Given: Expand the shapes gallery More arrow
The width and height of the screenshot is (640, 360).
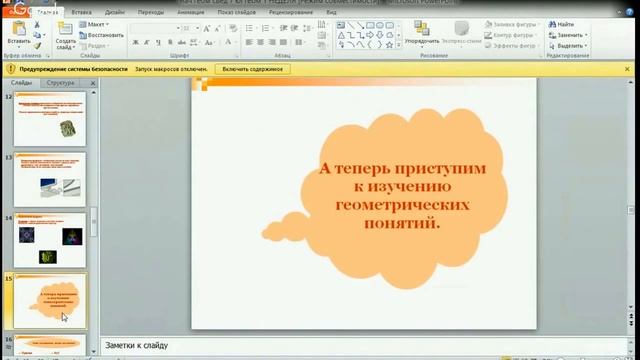Looking at the screenshot, I should coord(399,45).
